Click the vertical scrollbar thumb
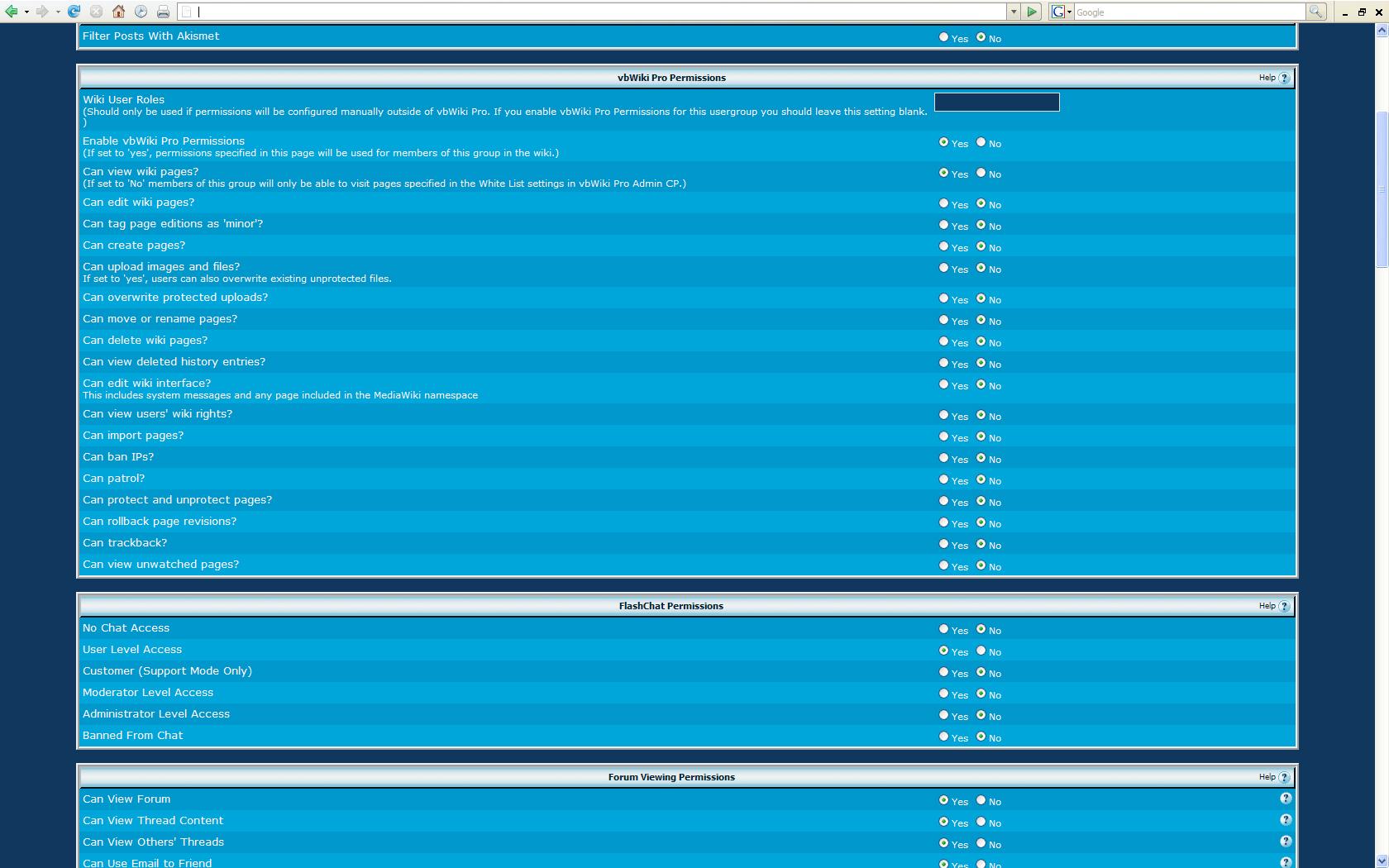Image resolution: width=1389 pixels, height=868 pixels. [1382, 190]
